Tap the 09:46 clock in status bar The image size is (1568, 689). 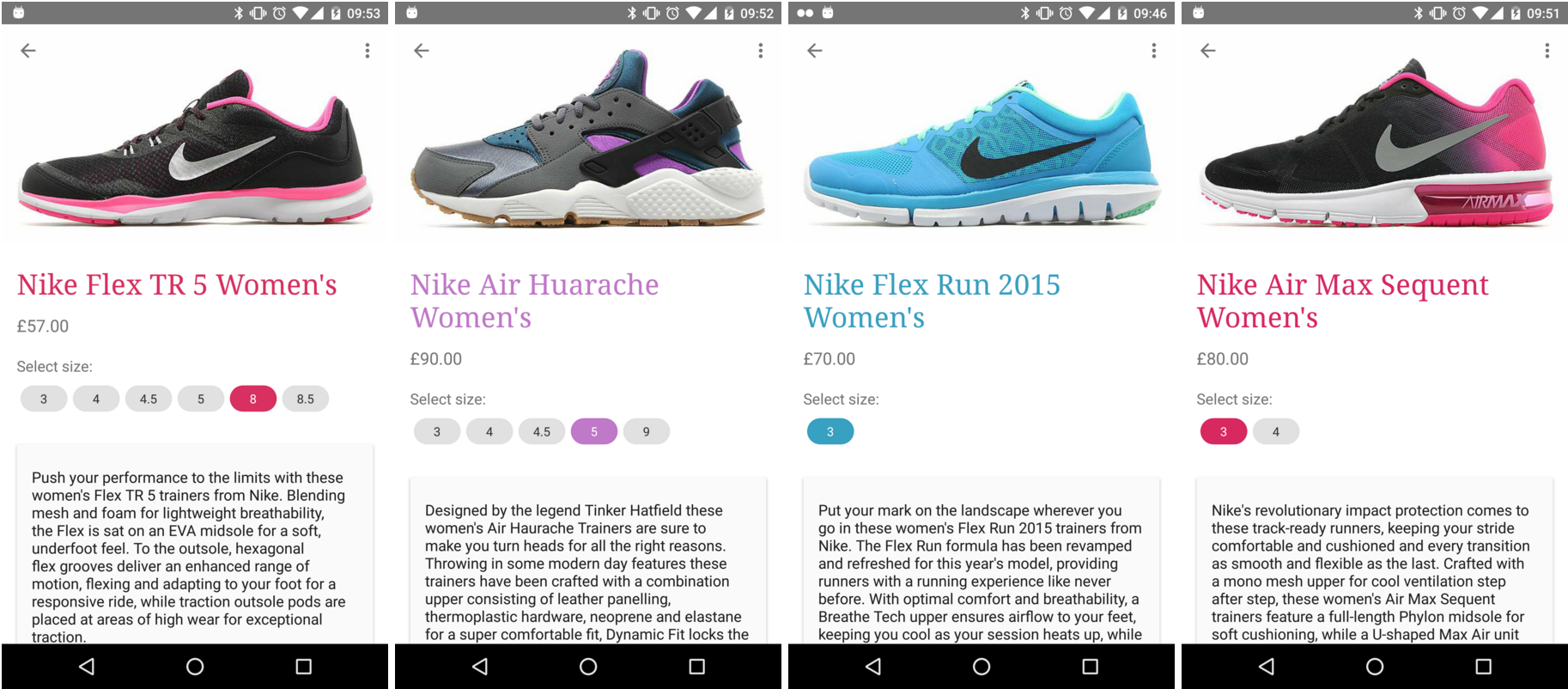click(x=1150, y=13)
